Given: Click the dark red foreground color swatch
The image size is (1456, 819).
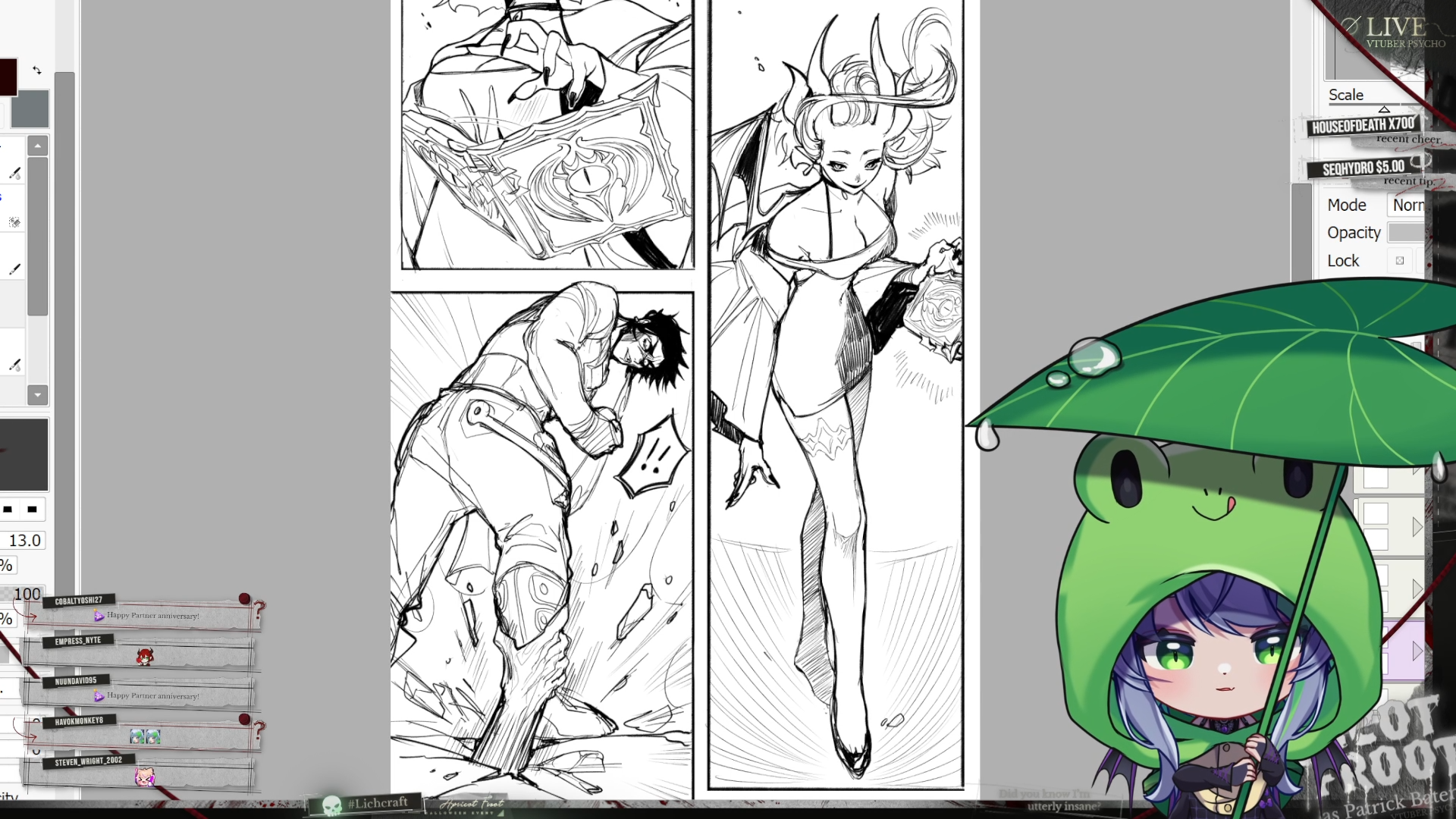Looking at the screenshot, I should point(8,77).
